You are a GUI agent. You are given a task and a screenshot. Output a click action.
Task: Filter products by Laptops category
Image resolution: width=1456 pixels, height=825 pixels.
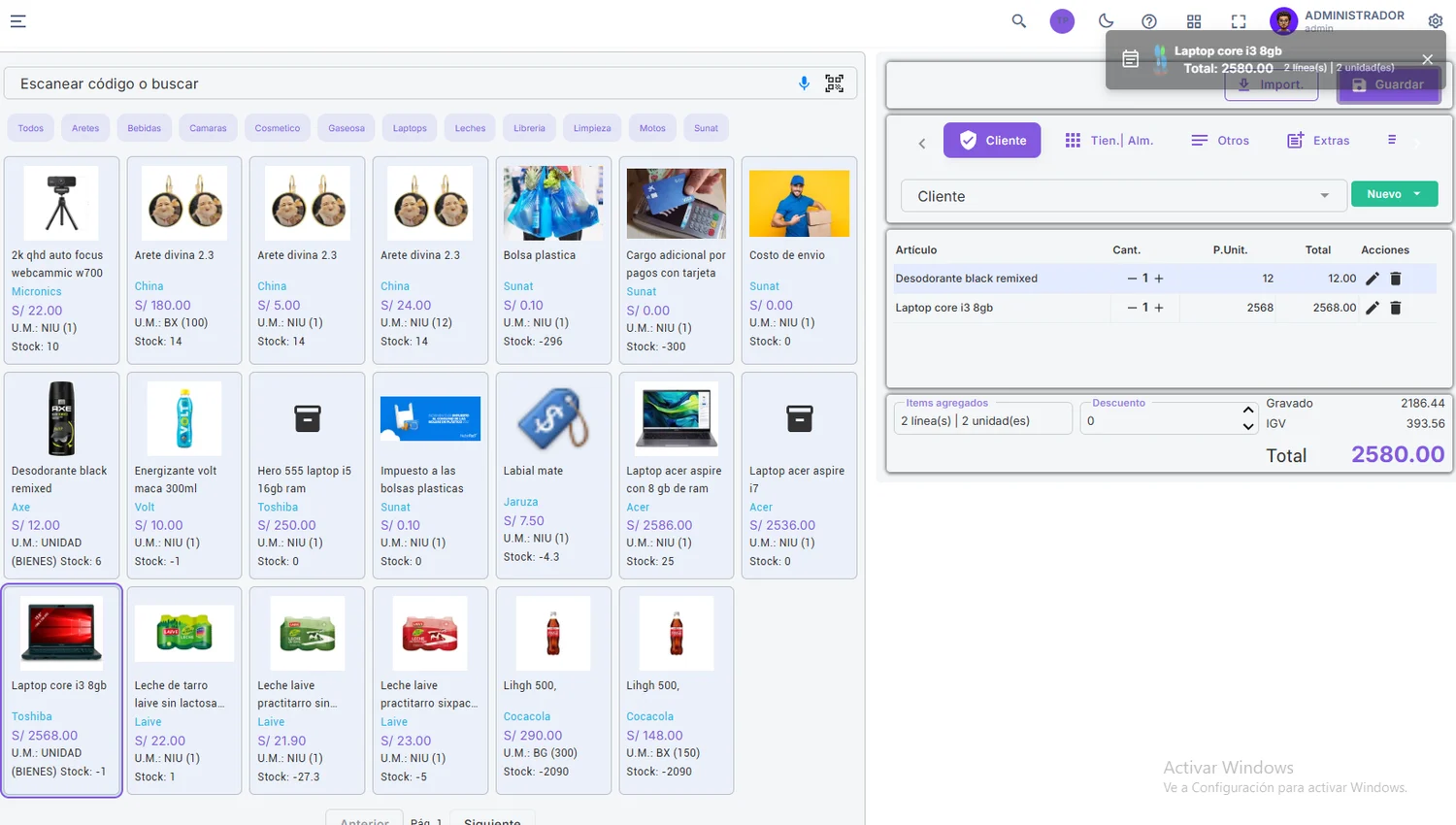[x=410, y=128]
